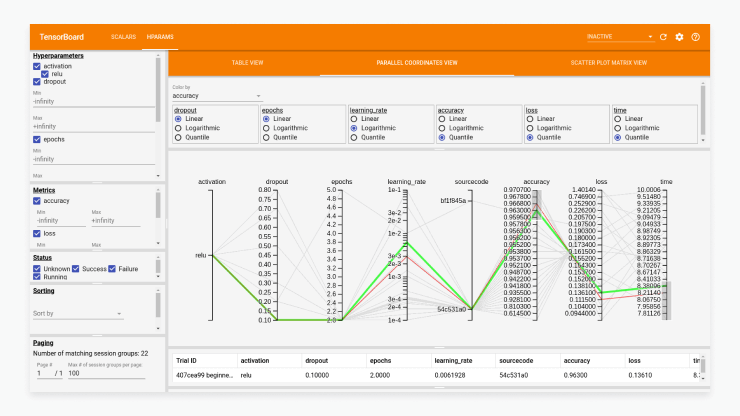Open the Sort by dropdown
The image size is (740, 416).
point(78,314)
